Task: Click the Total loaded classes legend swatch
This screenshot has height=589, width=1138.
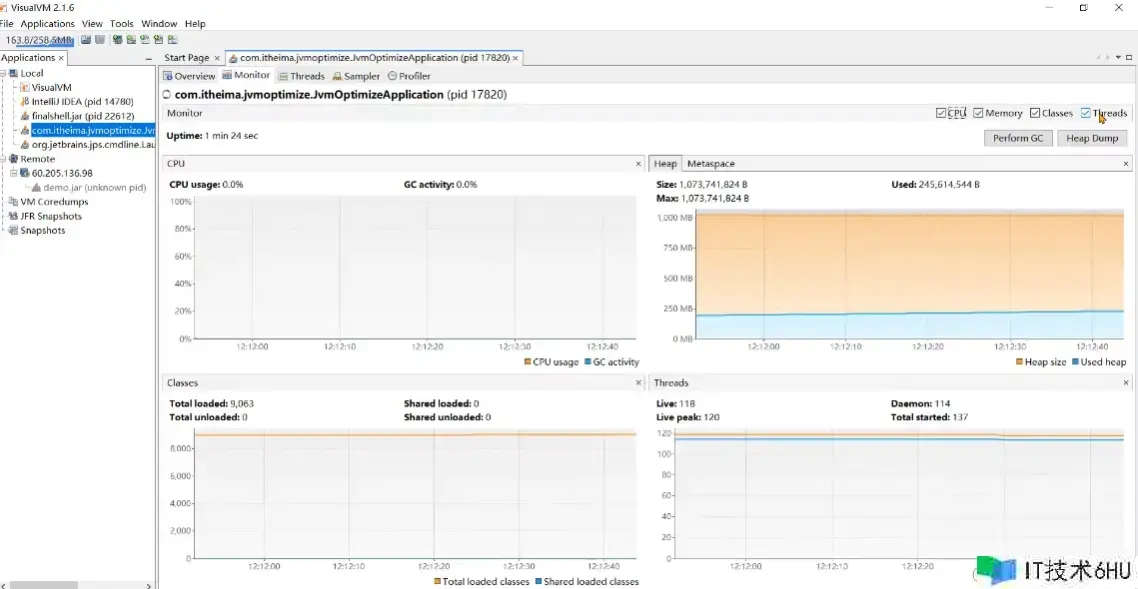Action: point(438,582)
